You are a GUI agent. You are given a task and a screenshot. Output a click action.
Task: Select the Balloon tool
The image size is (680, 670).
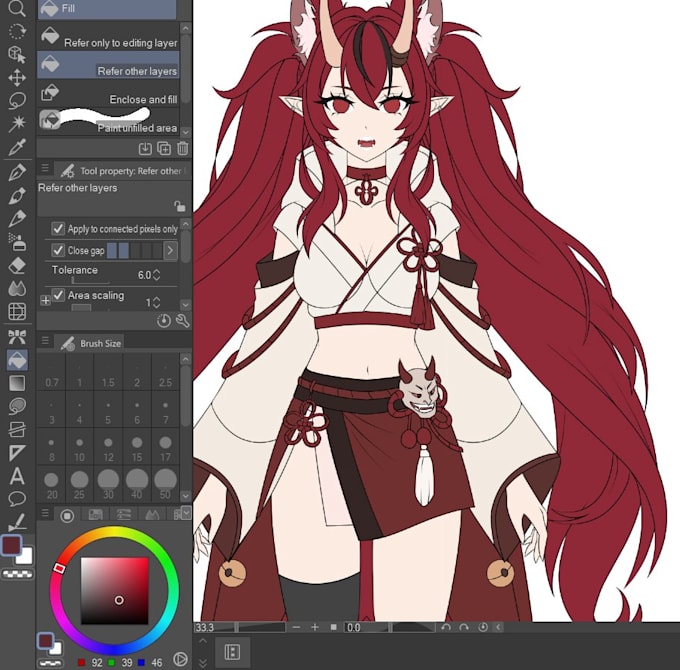[17, 499]
